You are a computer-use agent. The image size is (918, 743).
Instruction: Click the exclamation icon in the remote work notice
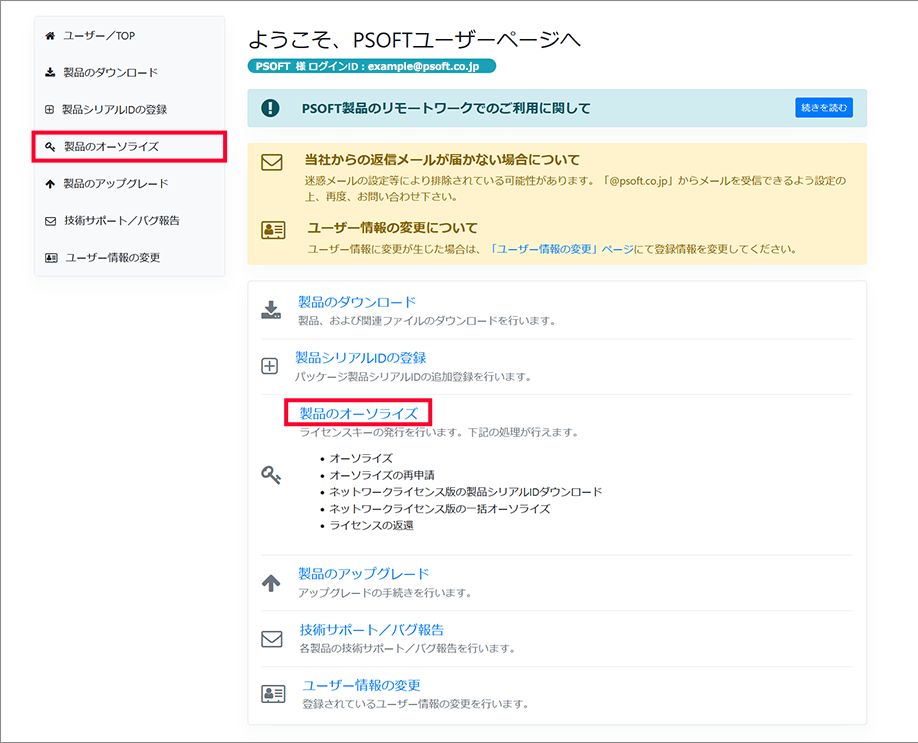tap(270, 108)
